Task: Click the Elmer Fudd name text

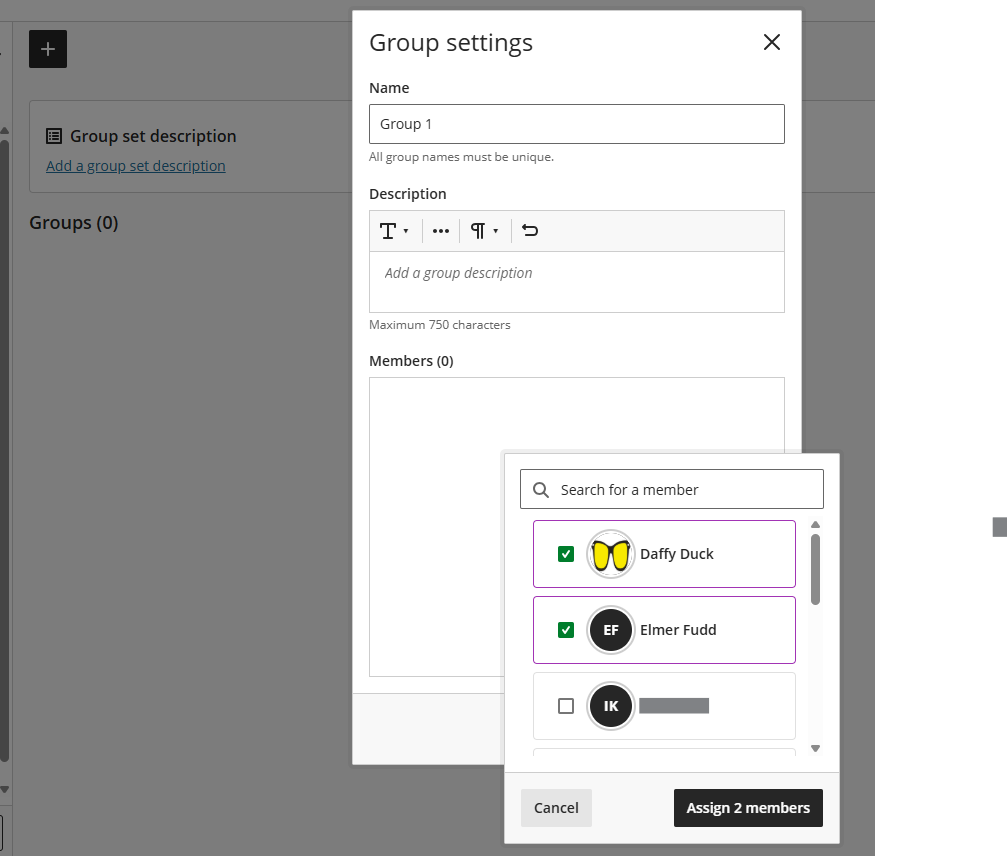Action: pos(678,630)
